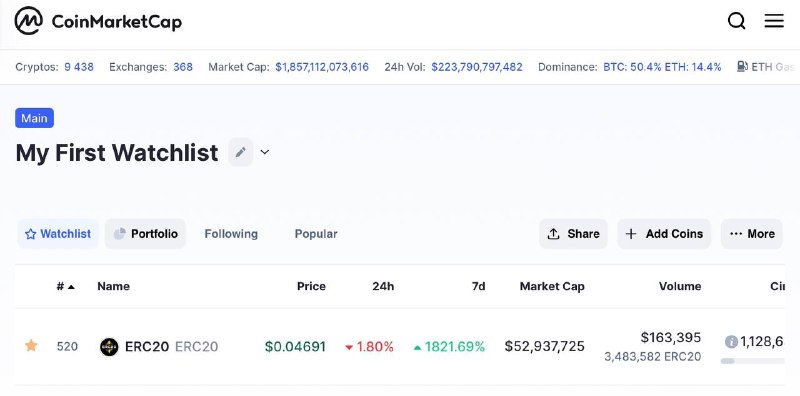The image size is (800, 396).
Task: Open the More options dropdown
Action: [752, 234]
